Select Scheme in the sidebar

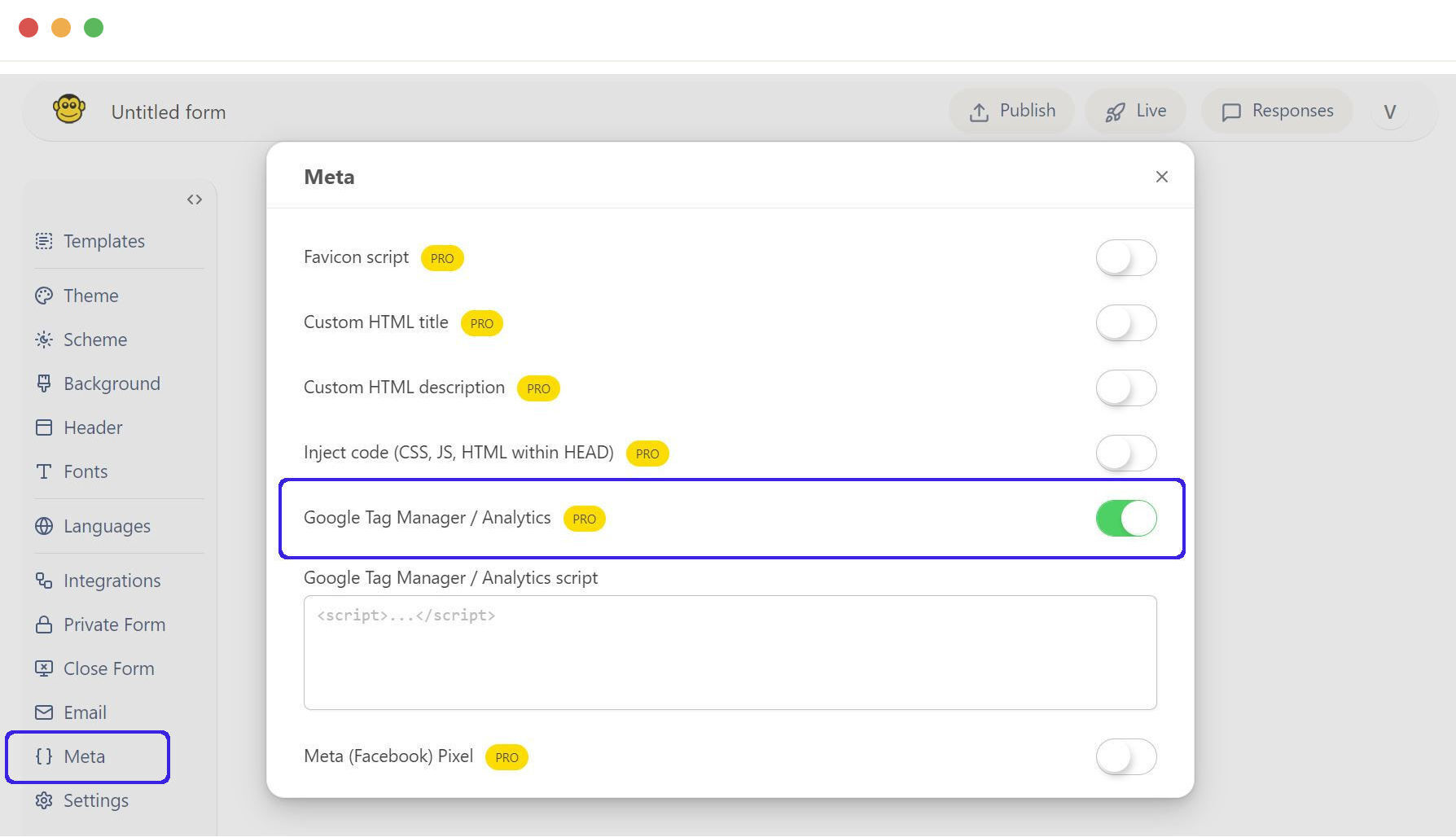coord(94,340)
